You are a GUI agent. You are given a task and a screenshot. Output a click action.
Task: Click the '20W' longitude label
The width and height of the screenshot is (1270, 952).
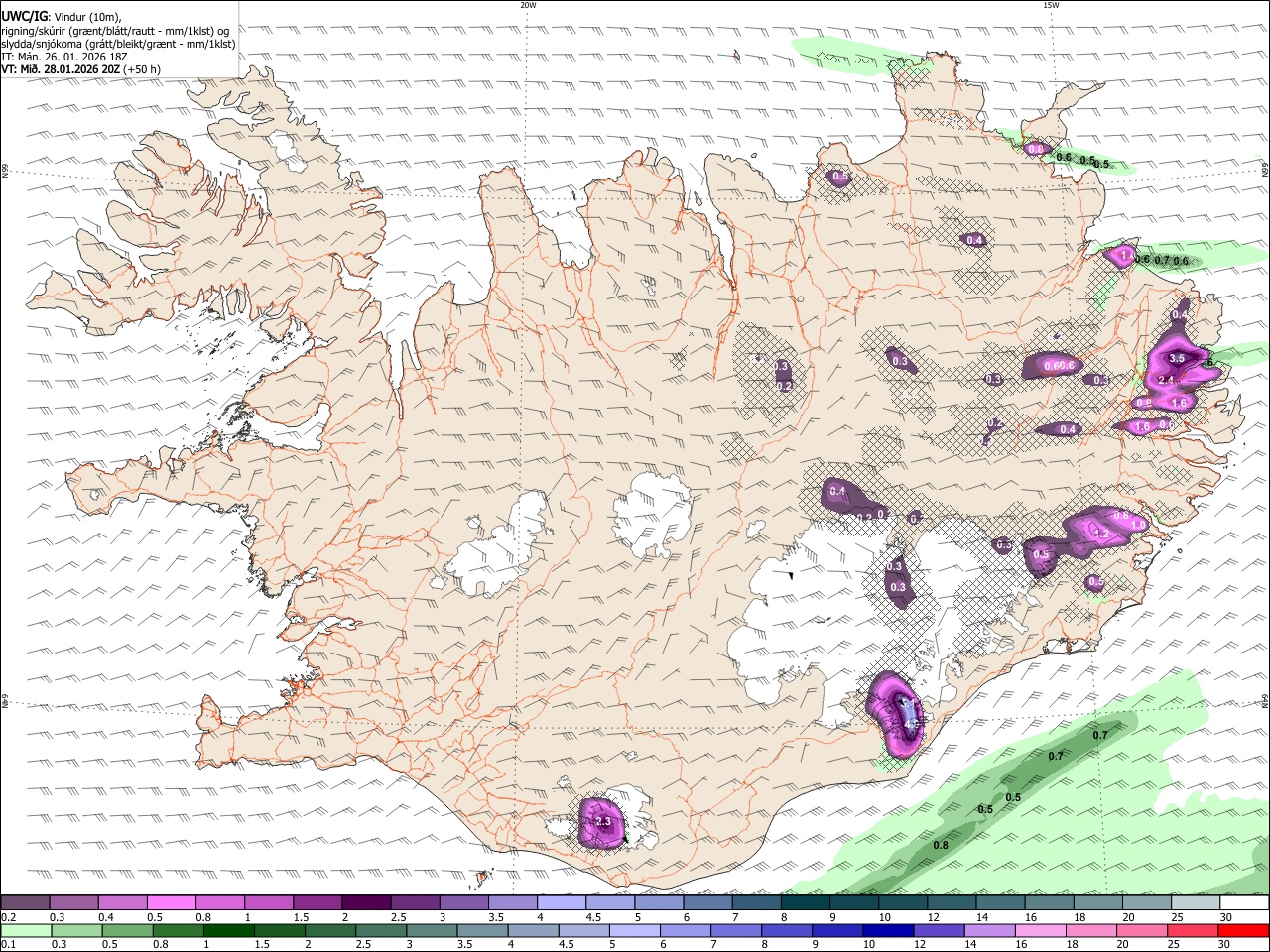[x=528, y=5]
